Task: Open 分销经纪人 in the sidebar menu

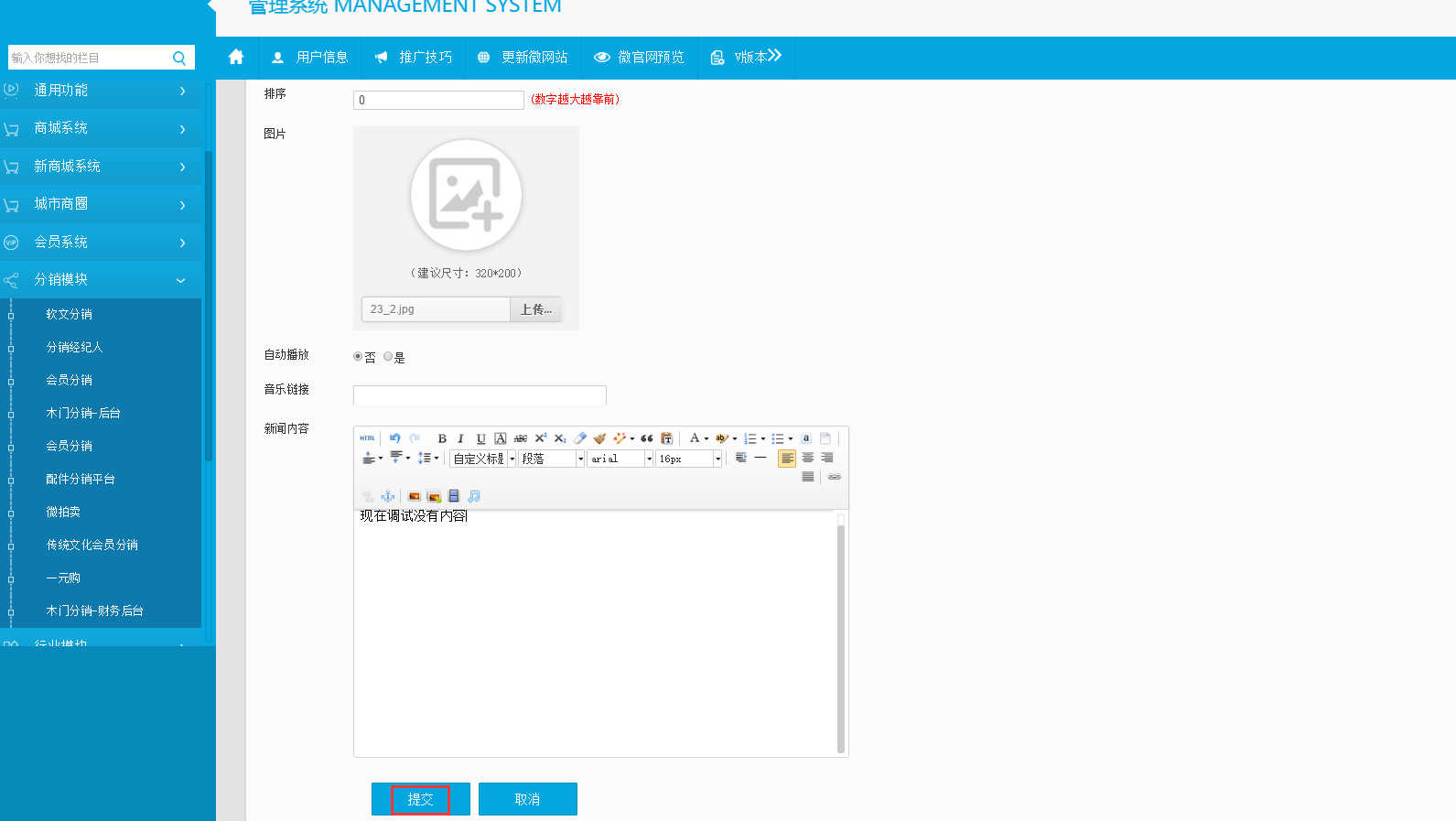Action: 74,347
